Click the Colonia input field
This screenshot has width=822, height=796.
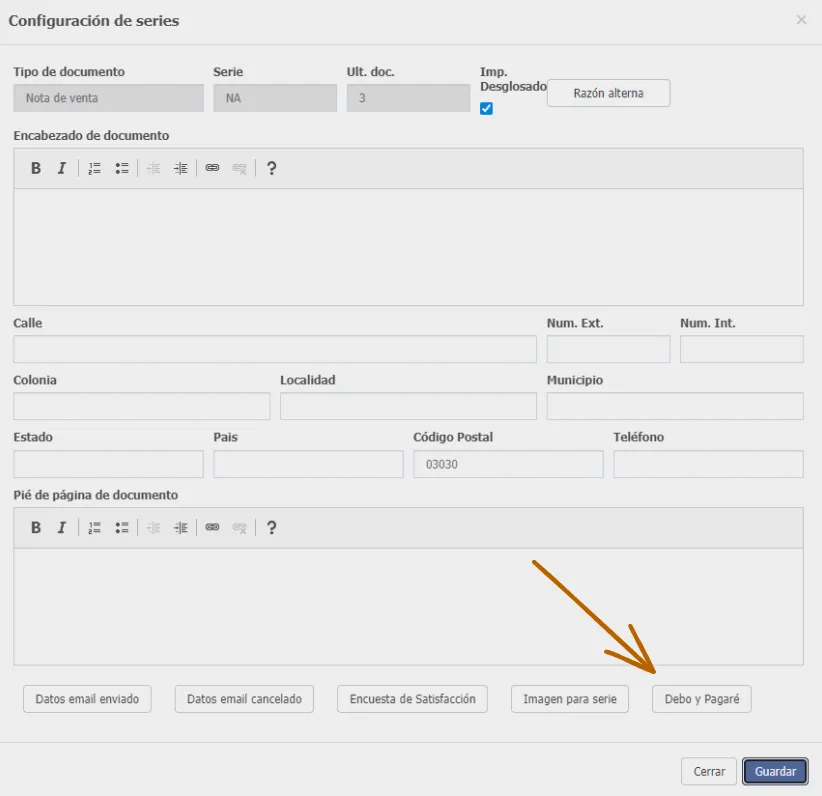pyautogui.click(x=142, y=406)
